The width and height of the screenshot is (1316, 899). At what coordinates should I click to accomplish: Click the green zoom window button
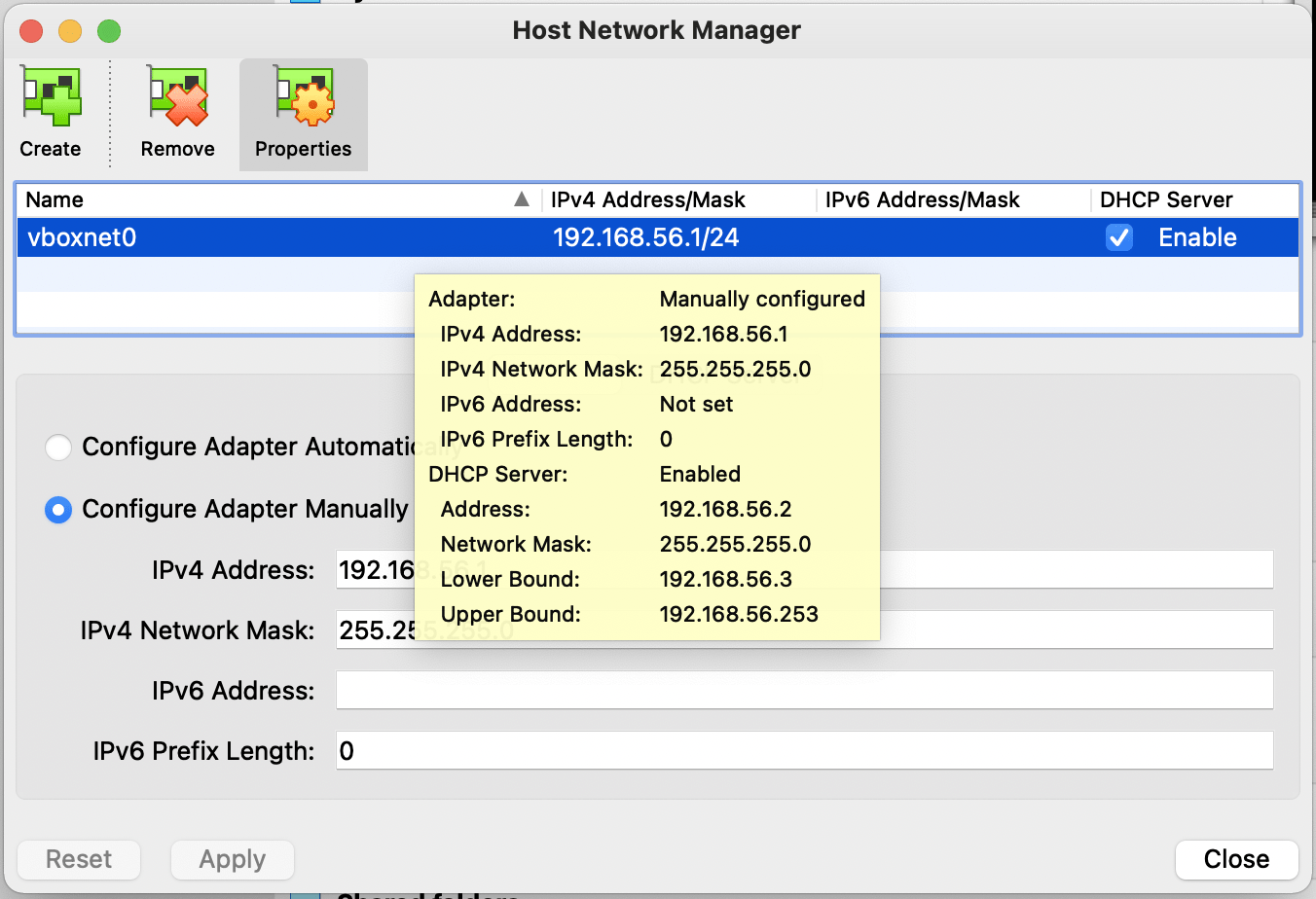[x=109, y=31]
